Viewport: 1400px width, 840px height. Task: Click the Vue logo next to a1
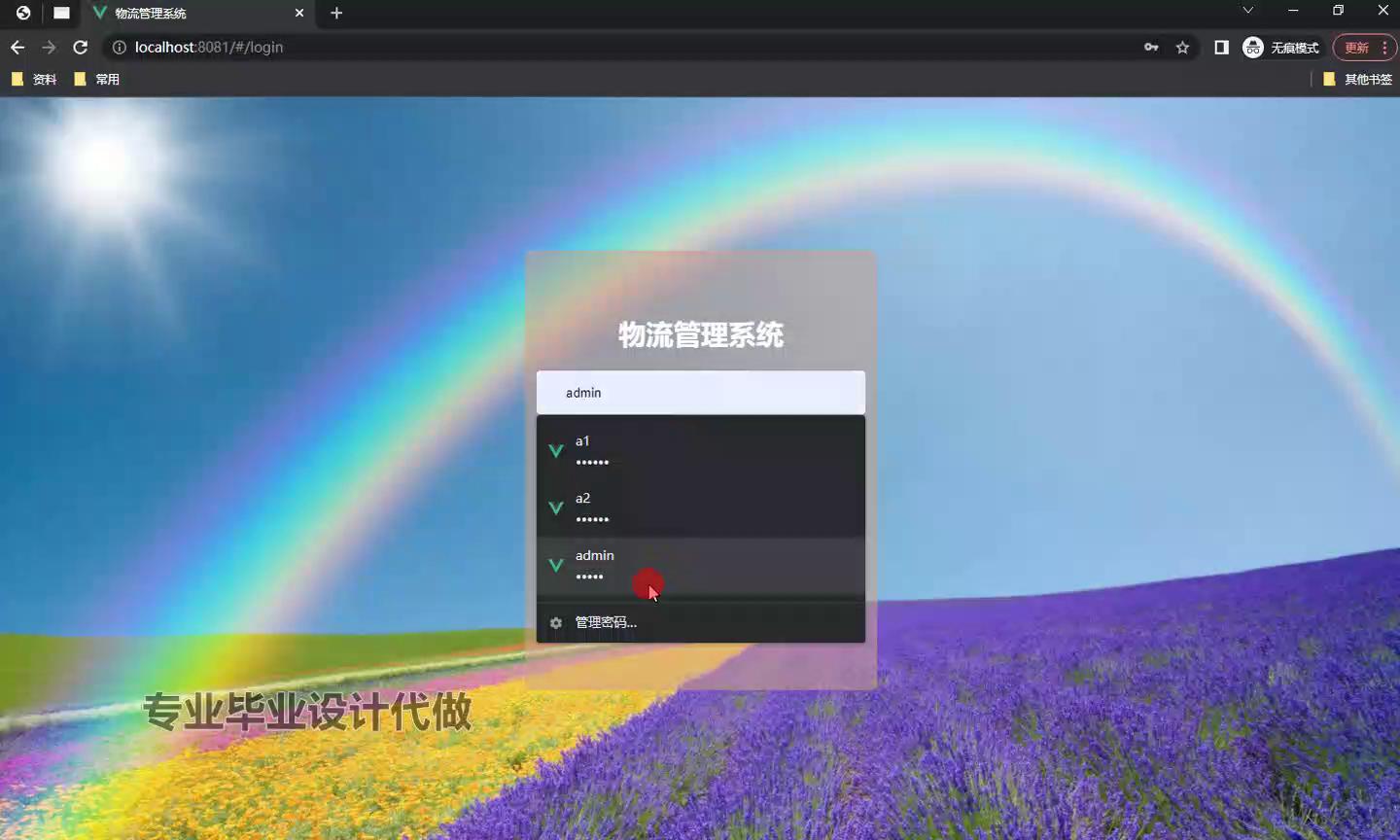pos(556,450)
